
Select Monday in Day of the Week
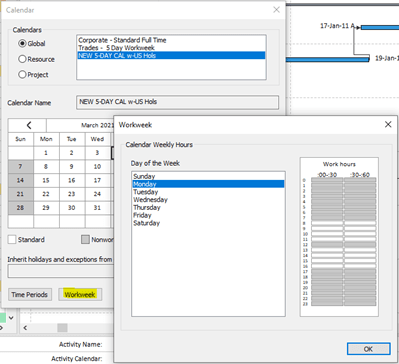coord(208,184)
